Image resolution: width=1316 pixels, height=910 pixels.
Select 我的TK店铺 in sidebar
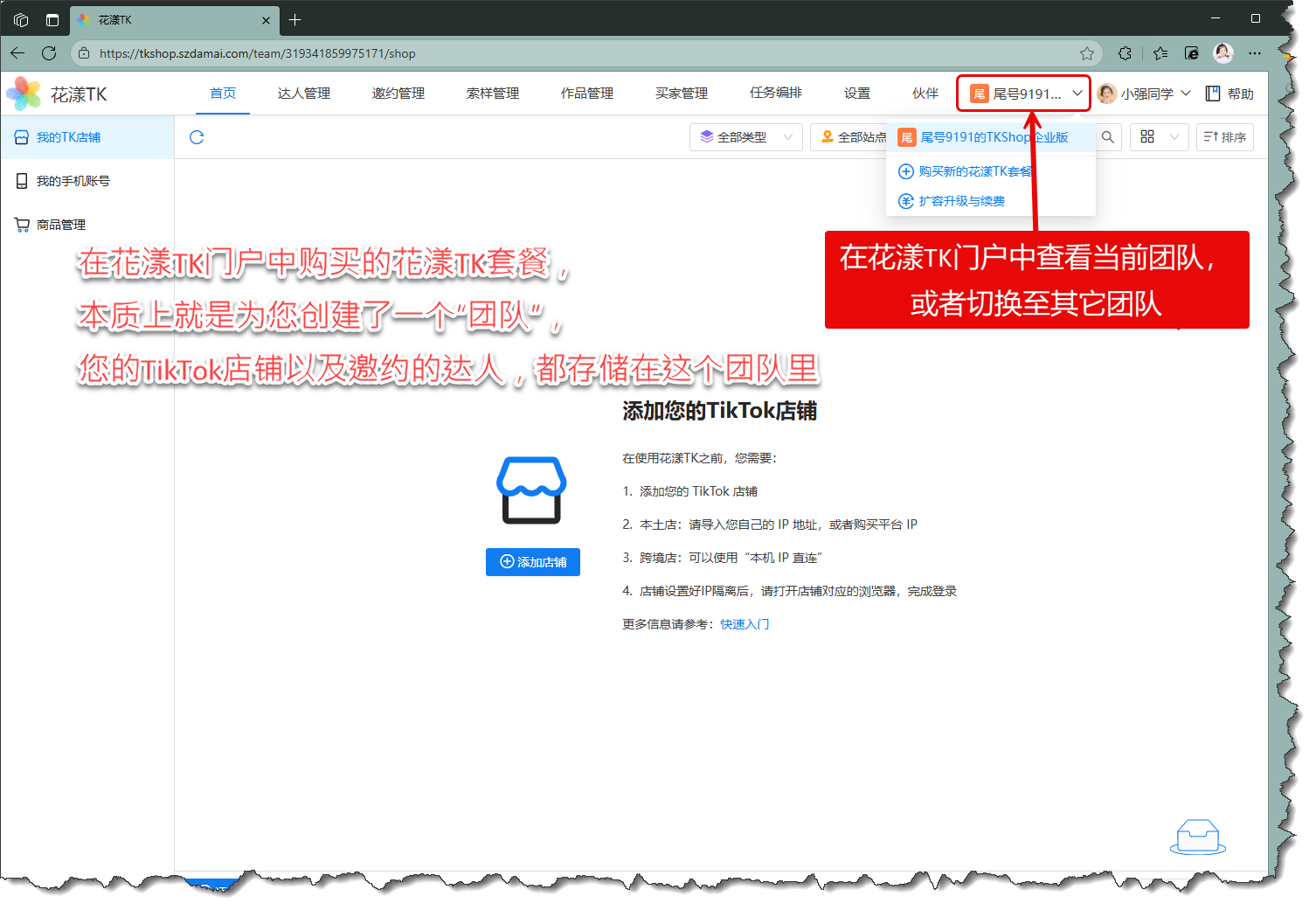[x=87, y=137]
